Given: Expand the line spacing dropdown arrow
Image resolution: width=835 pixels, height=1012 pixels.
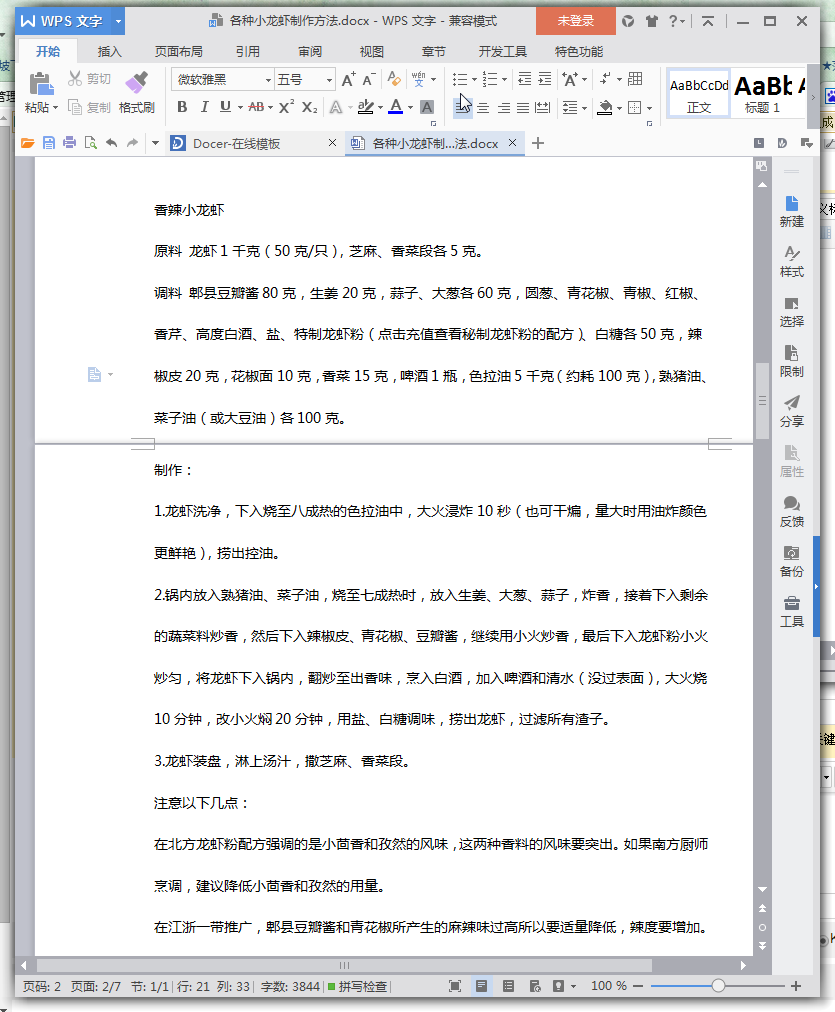Looking at the screenshot, I should (584, 108).
